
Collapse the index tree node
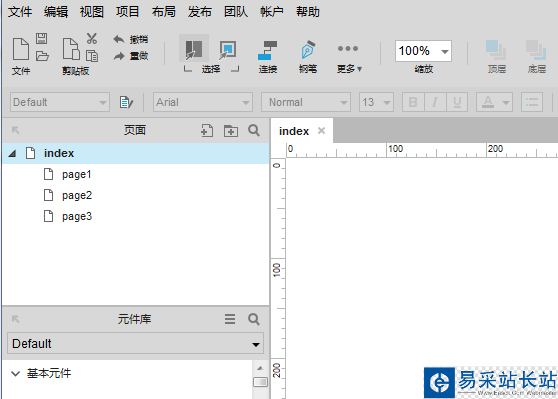[x=12, y=153]
